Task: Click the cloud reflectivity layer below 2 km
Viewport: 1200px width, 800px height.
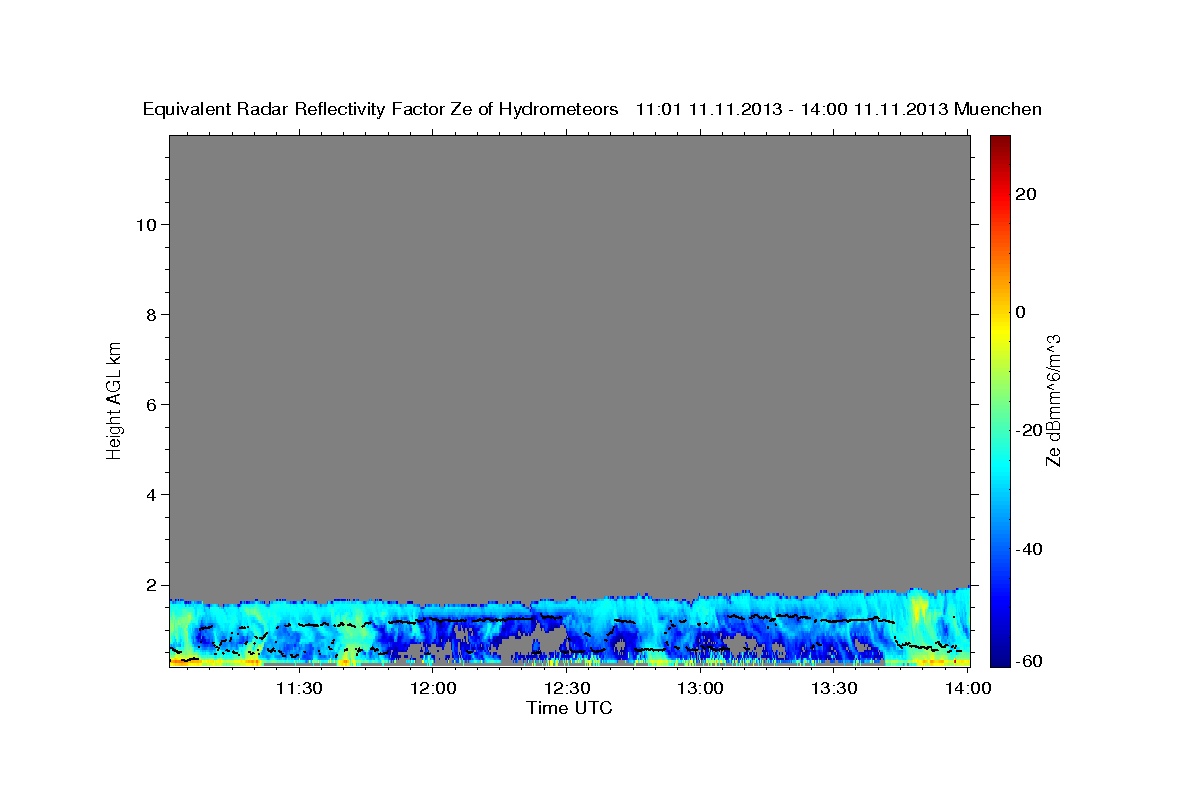Action: tap(569, 630)
